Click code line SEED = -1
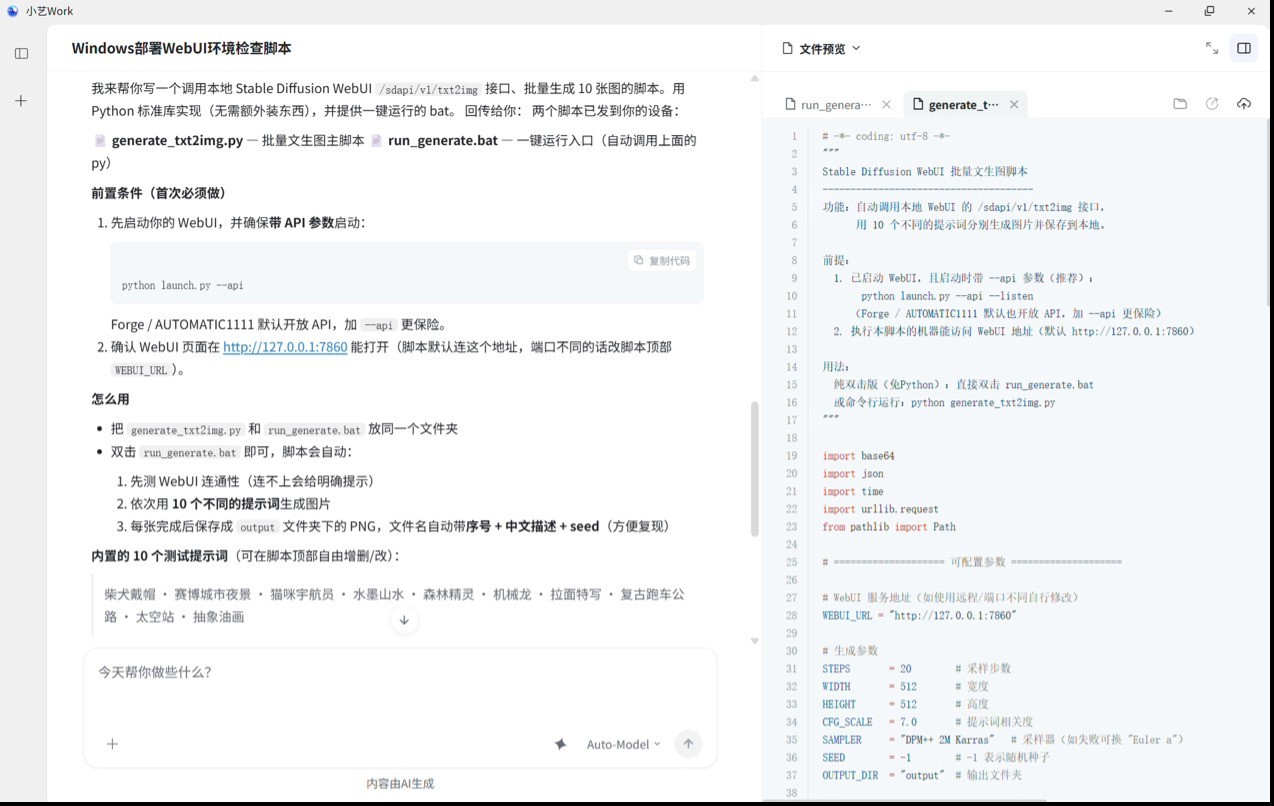Viewport: 1274px width, 806px height. tap(867, 757)
